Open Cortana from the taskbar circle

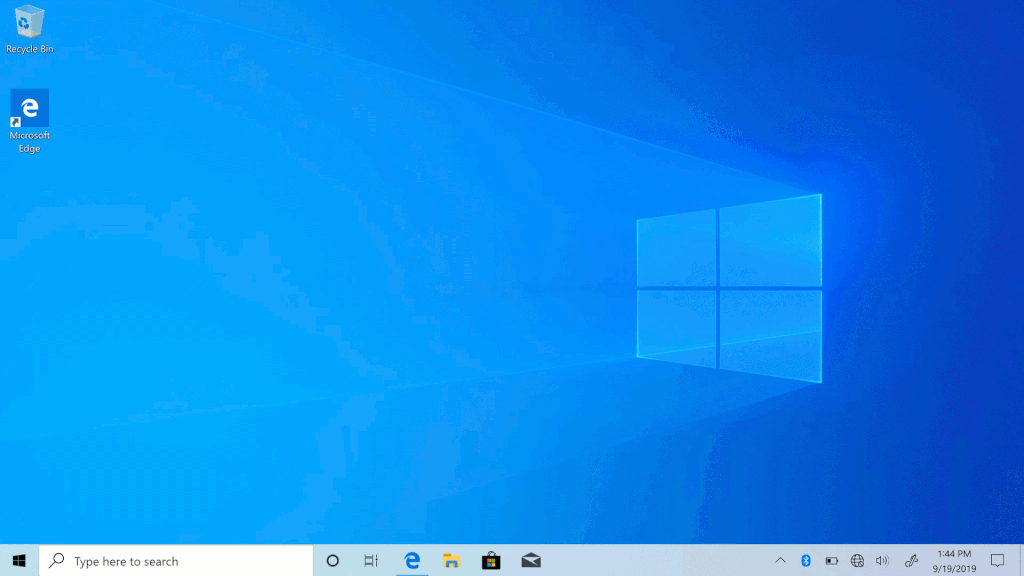tap(333, 561)
